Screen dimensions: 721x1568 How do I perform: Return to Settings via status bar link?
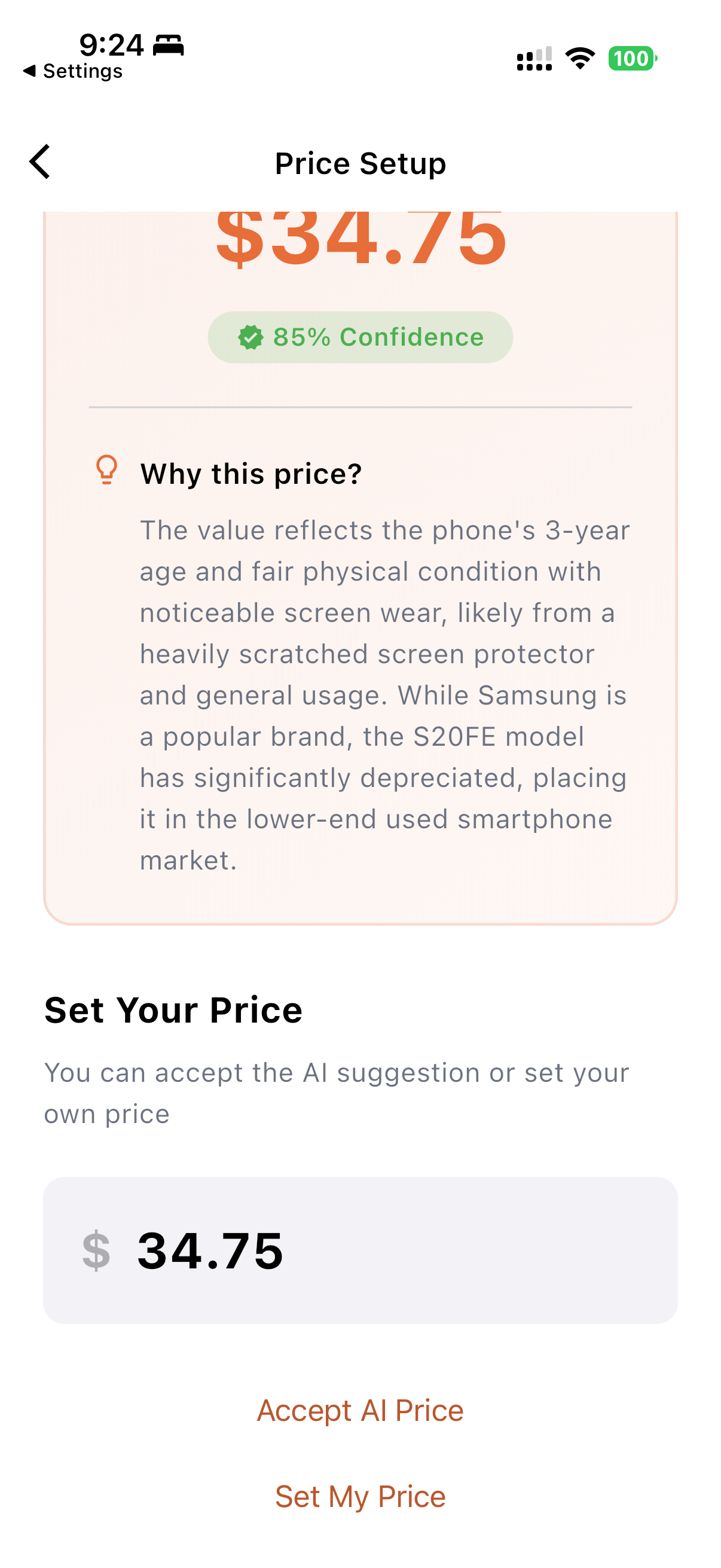tap(73, 71)
